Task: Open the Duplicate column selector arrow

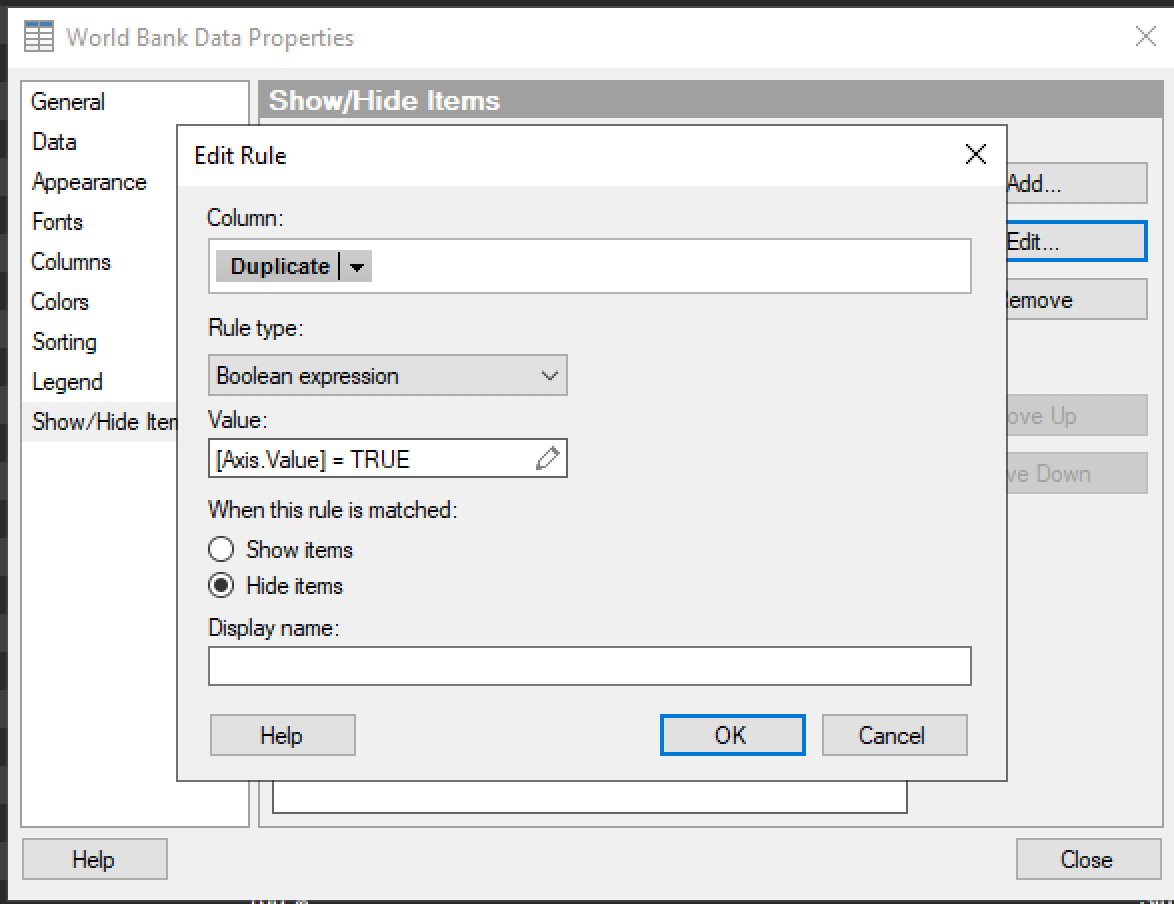Action: (357, 267)
